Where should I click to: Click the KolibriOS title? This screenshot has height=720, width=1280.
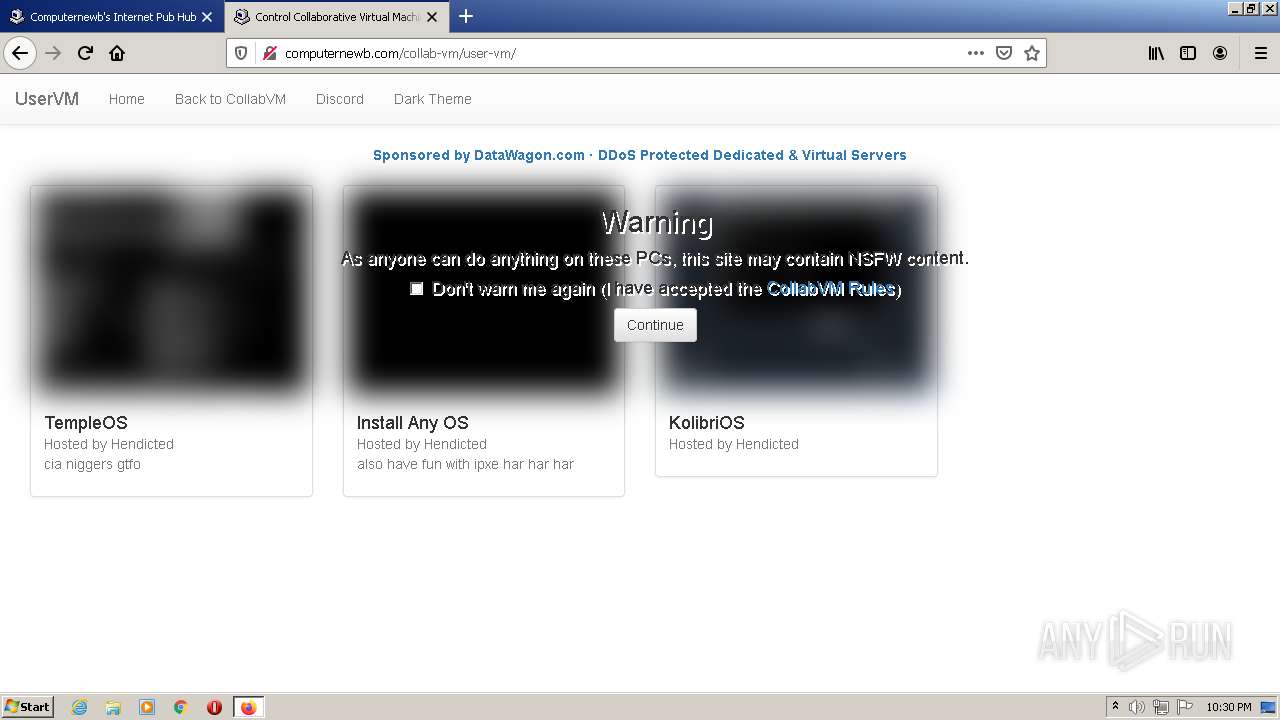[x=707, y=423]
